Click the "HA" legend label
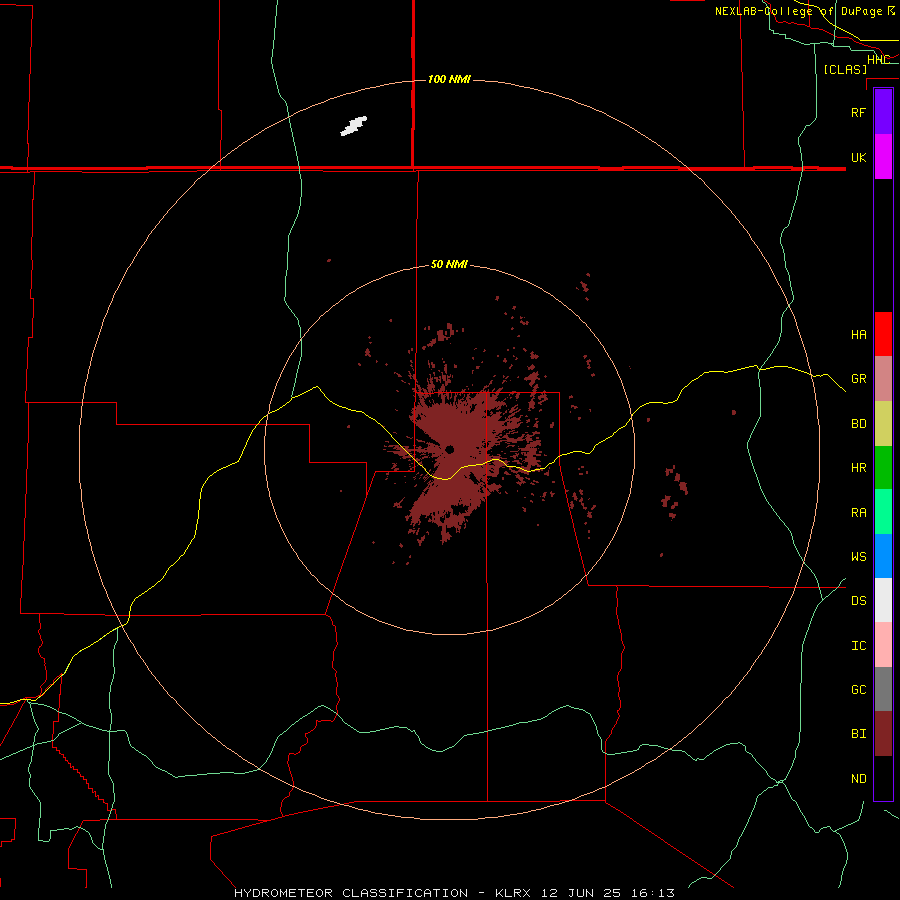Image resolution: width=900 pixels, height=900 pixels. coord(858,334)
